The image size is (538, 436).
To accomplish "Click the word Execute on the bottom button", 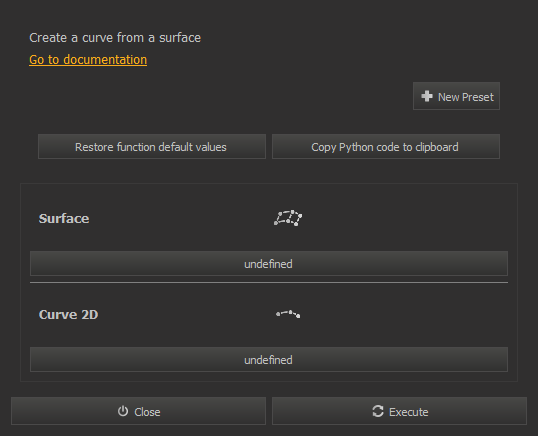I will coord(409,412).
